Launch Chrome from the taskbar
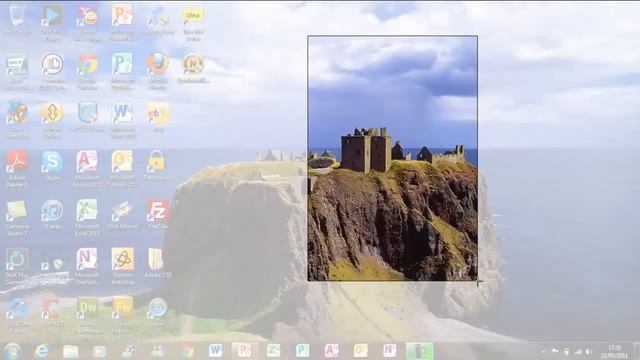 [187, 351]
